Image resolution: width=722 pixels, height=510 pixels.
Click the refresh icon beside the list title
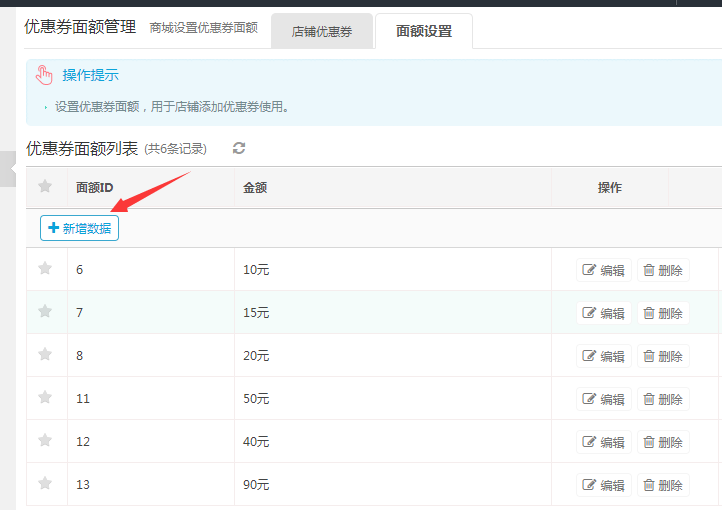click(x=239, y=149)
